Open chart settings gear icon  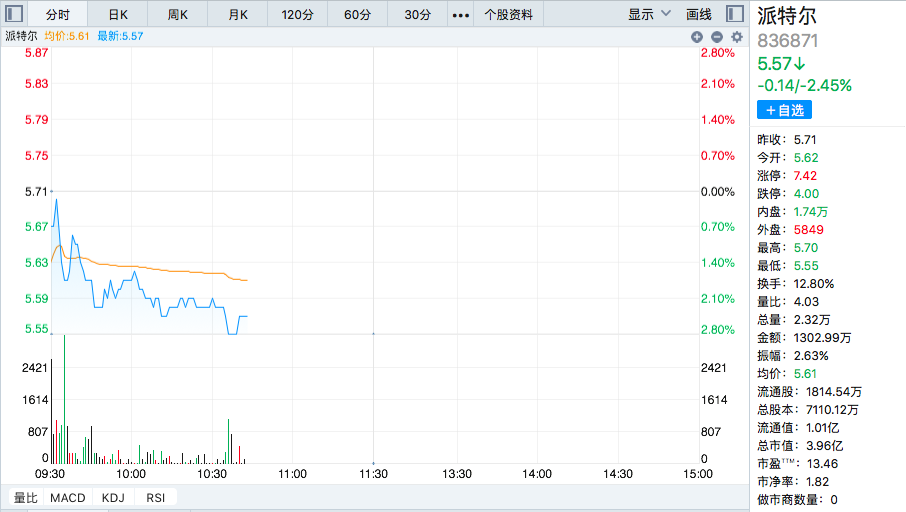pyautogui.click(x=738, y=36)
